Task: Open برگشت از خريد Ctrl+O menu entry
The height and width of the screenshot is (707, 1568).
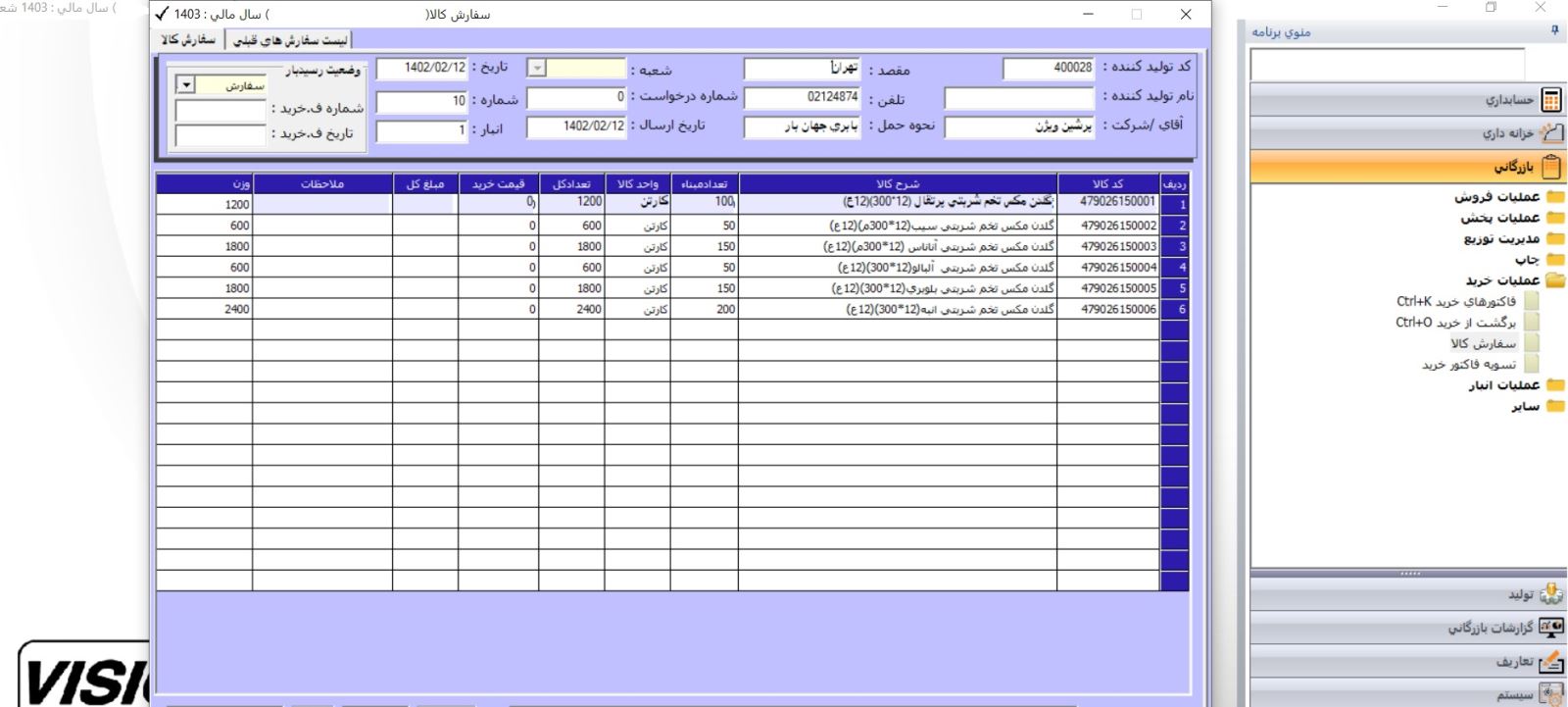Action: [x=1456, y=322]
